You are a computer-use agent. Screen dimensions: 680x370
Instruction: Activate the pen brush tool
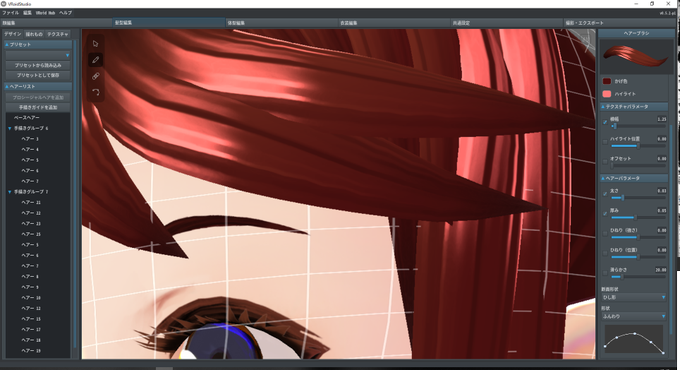96,60
